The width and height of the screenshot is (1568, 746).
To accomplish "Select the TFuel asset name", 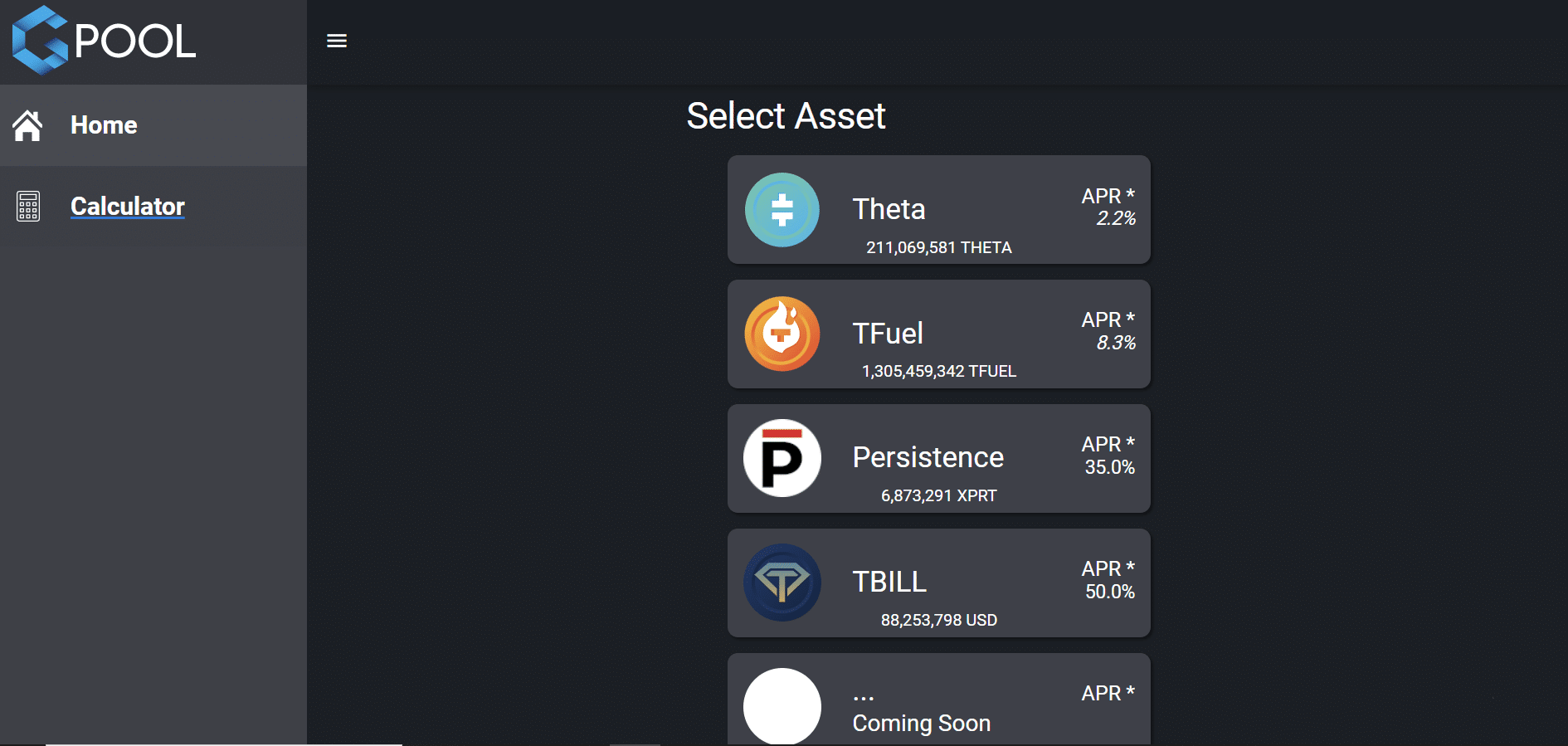I will click(x=888, y=334).
